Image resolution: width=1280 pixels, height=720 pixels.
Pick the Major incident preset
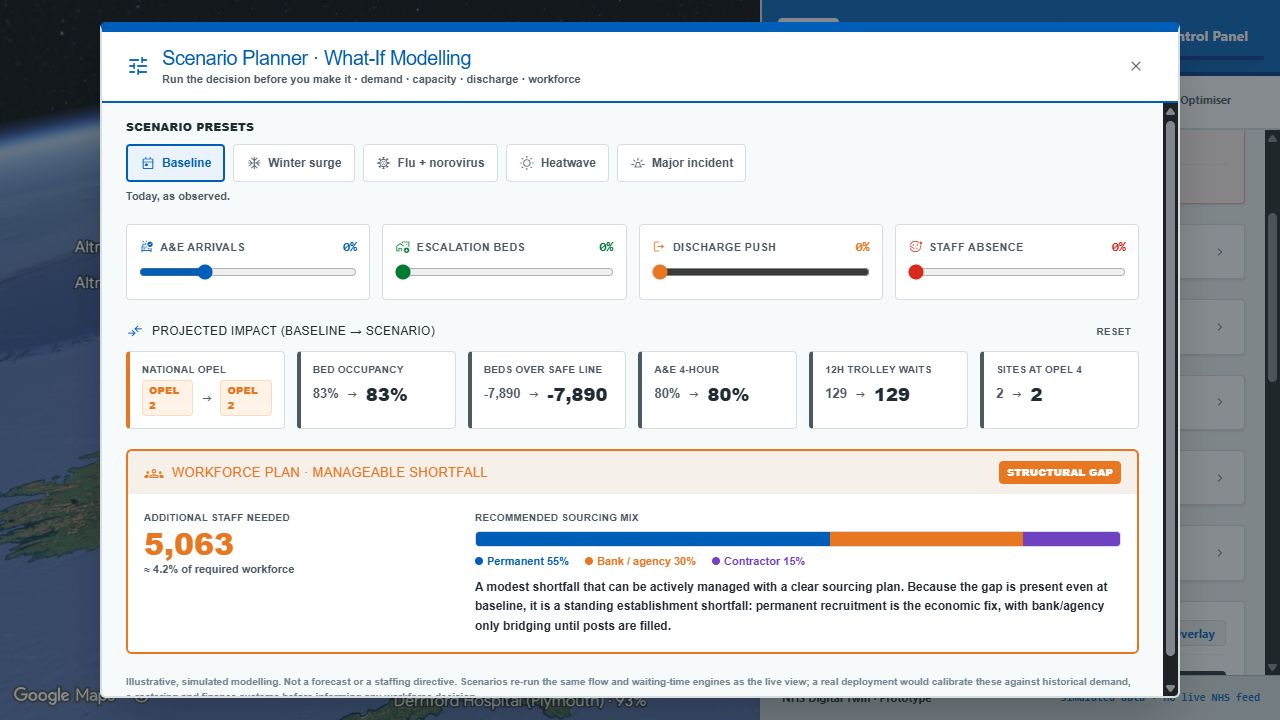tap(681, 163)
